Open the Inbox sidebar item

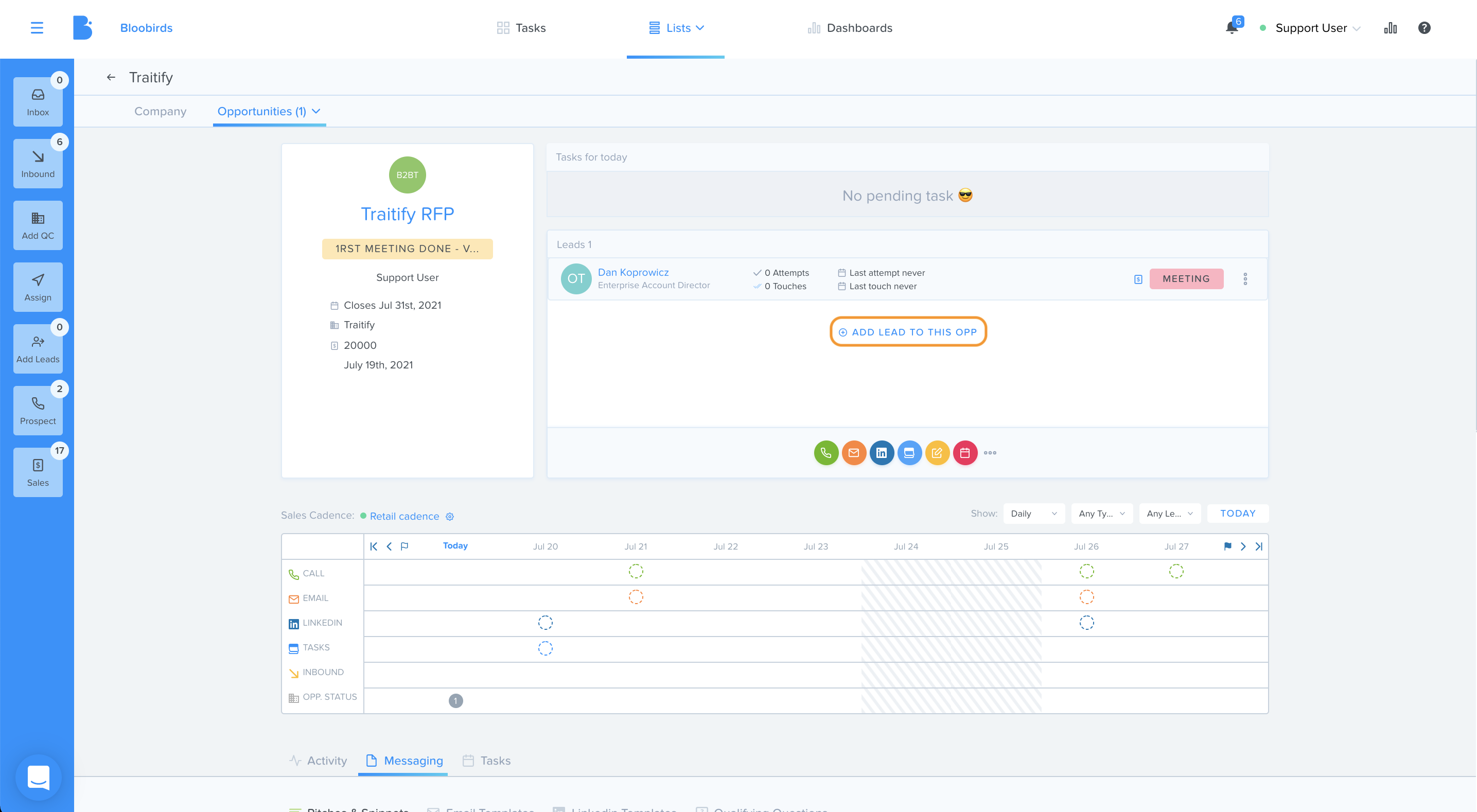point(38,102)
